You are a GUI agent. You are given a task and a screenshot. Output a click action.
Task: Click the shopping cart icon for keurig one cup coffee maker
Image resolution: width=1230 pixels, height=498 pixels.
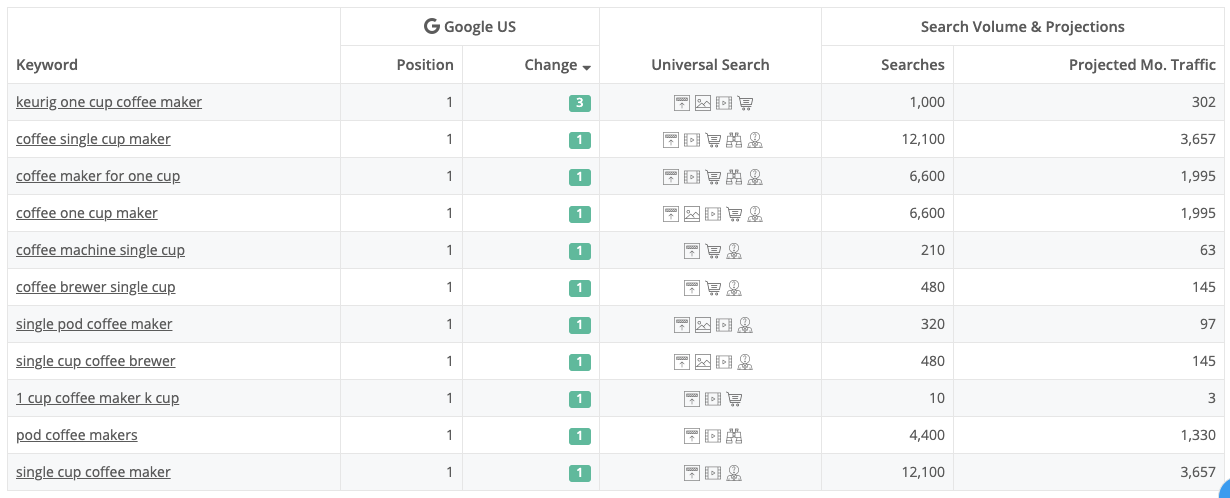[745, 102]
